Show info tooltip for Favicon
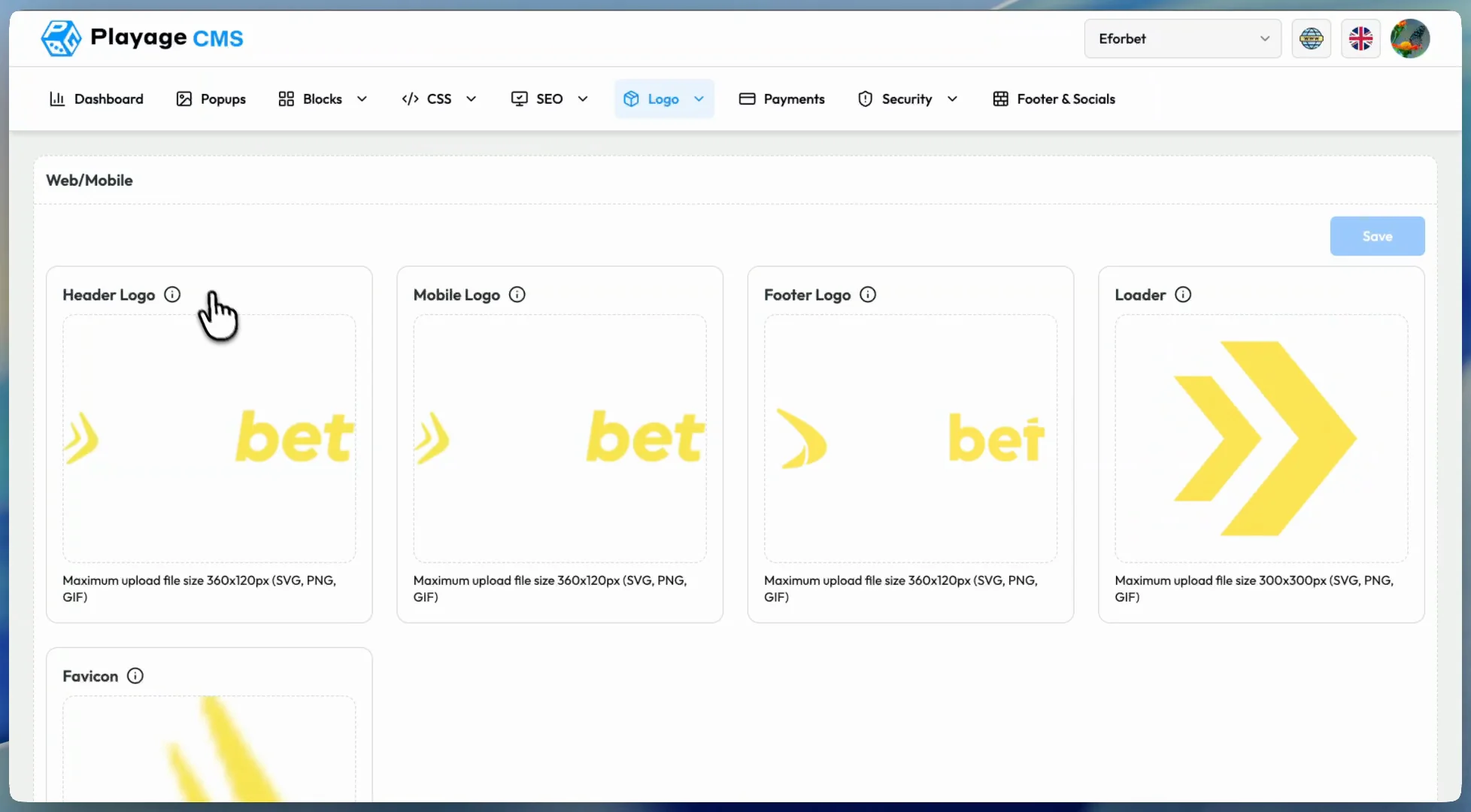 pos(135,676)
